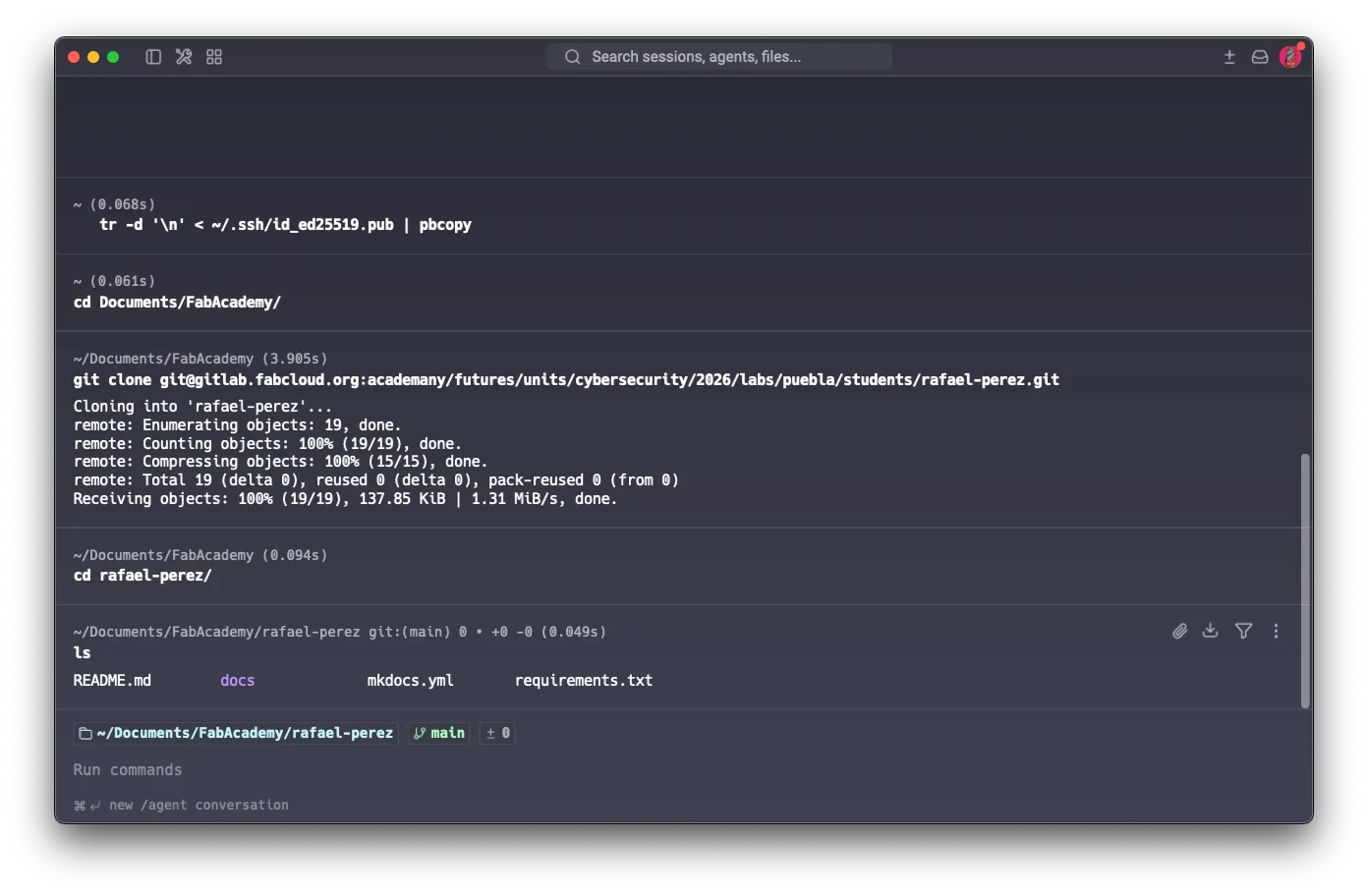Select the docs directory in ls output

[x=237, y=680]
